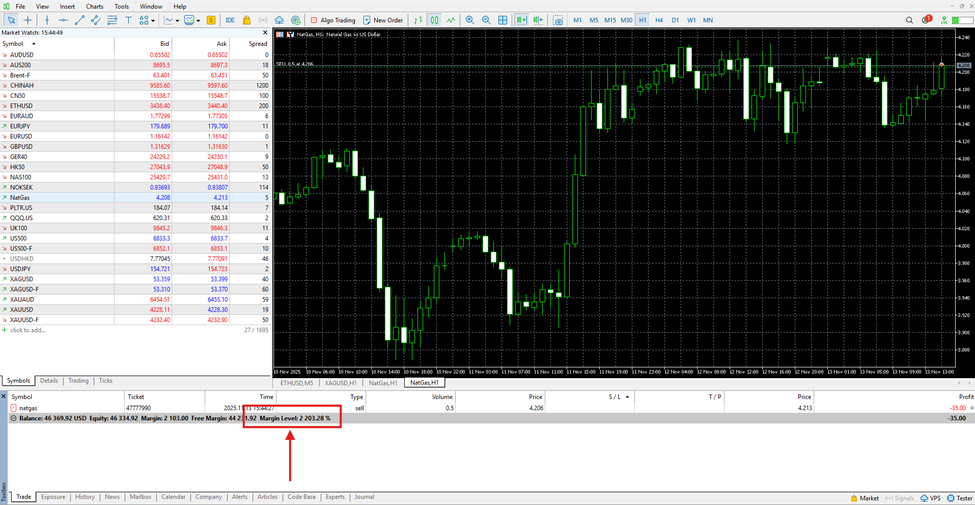Switch to the History tab in Toolbox
The image size is (975, 505).
coord(85,497)
